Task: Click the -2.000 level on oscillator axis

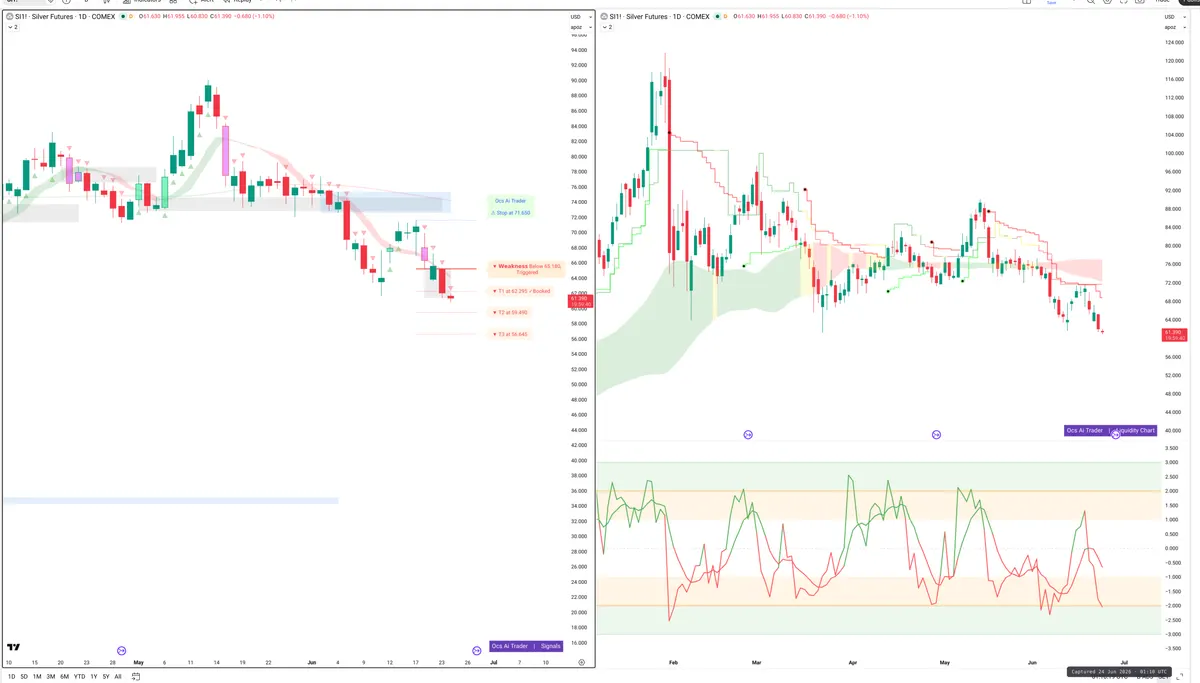Action: coord(1171,606)
